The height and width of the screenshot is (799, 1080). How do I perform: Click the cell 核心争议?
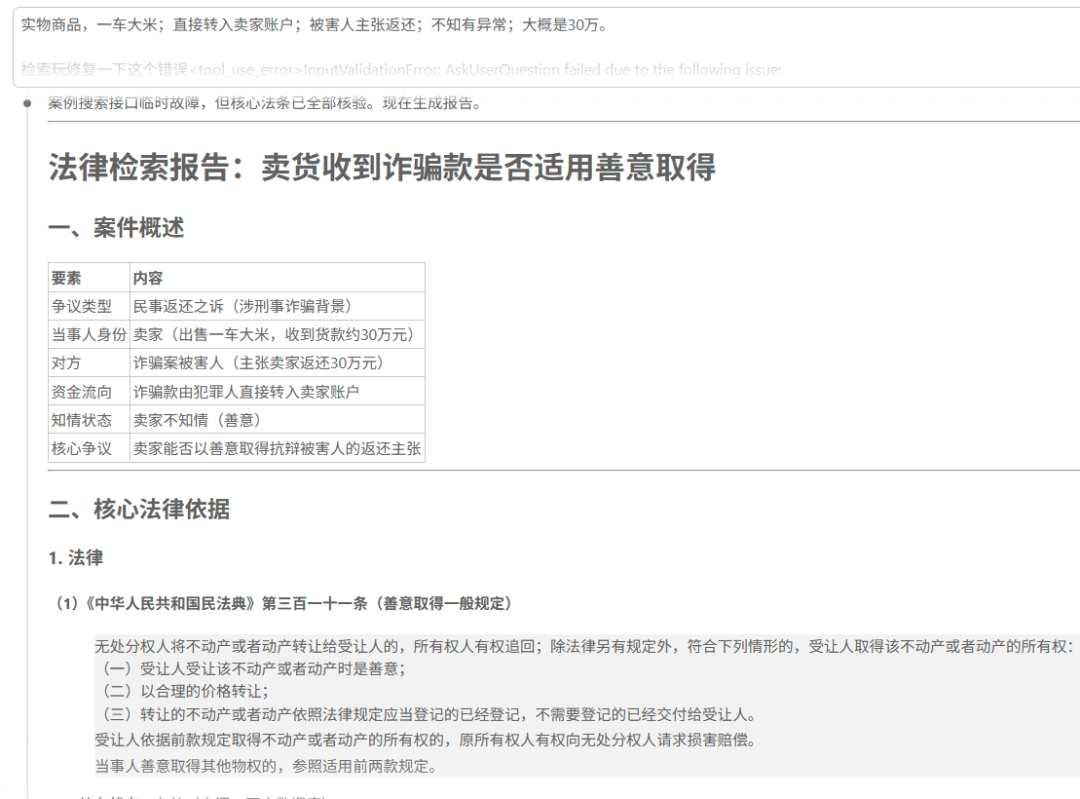pos(89,448)
